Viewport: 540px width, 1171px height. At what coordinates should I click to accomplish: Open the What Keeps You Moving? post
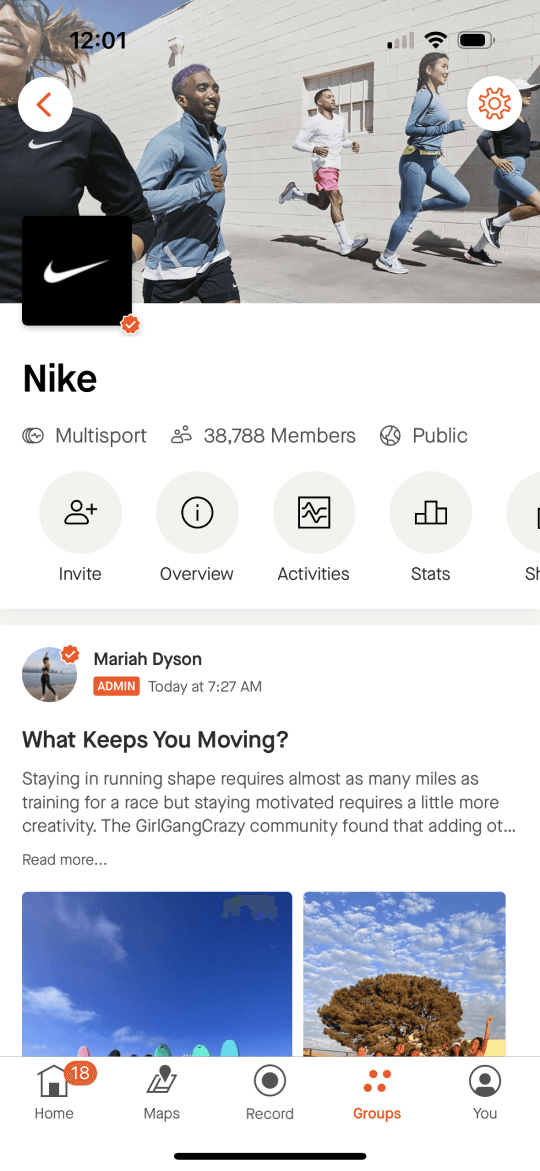point(155,740)
